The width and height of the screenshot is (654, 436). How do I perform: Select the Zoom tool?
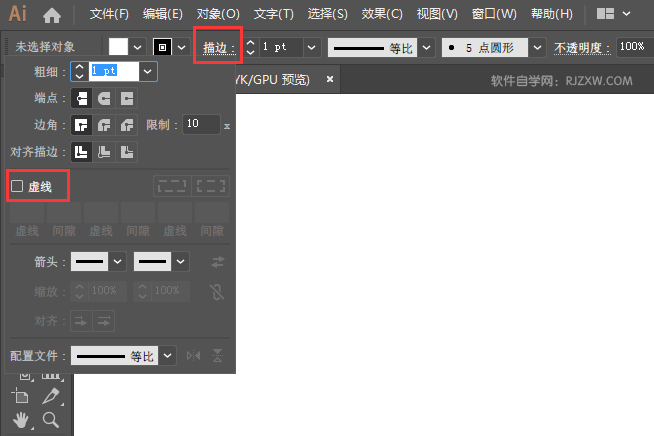click(x=51, y=420)
